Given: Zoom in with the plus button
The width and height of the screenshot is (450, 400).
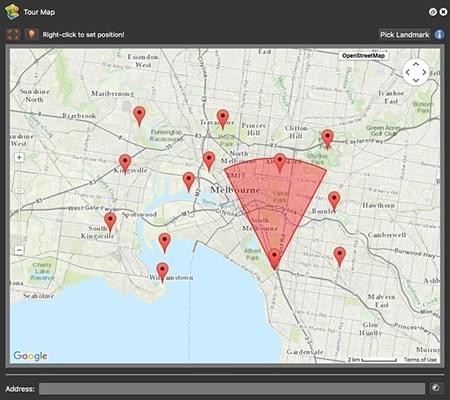Looking at the screenshot, I should [x=19, y=157].
